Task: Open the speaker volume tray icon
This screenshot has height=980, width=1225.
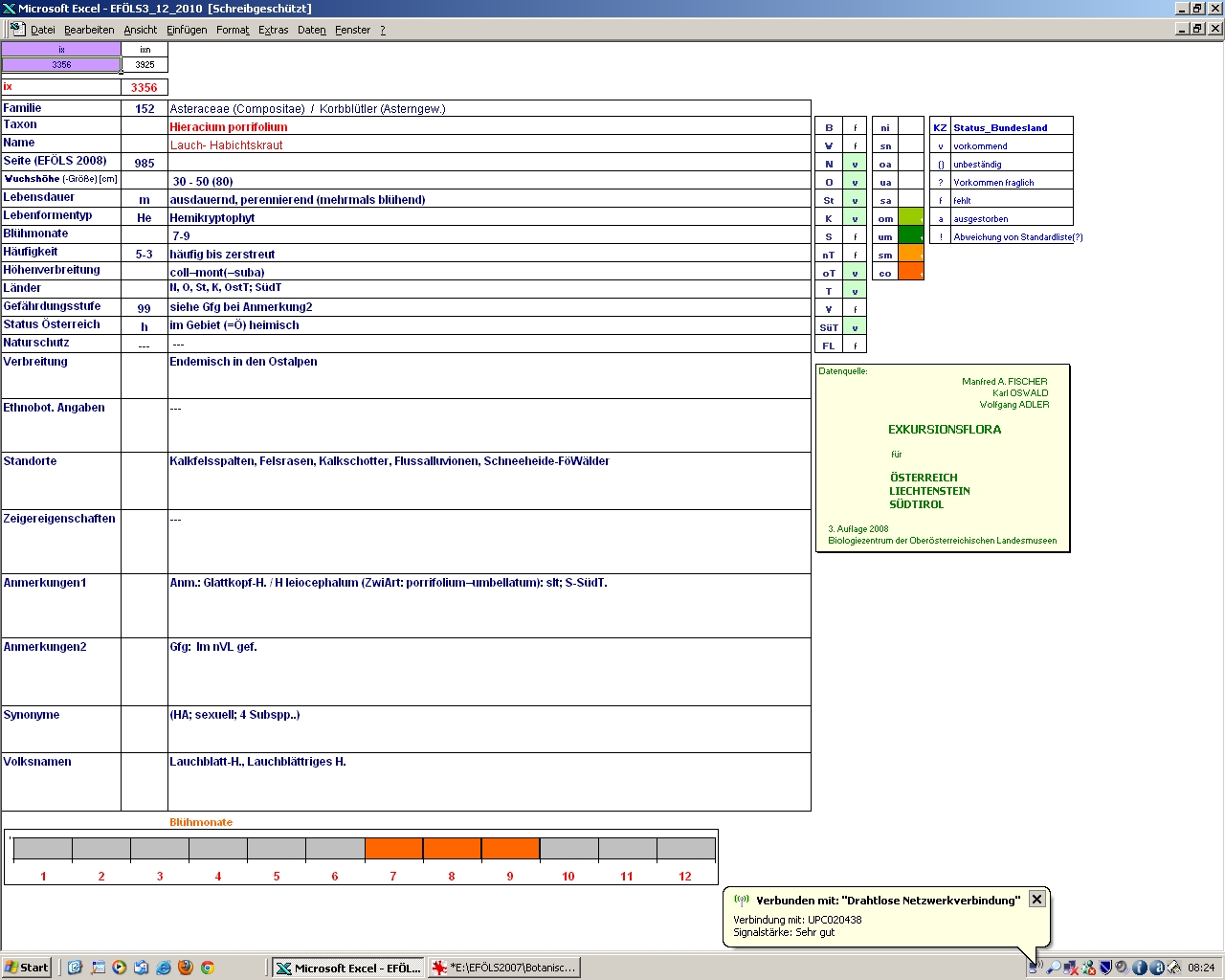Action: (1122, 968)
